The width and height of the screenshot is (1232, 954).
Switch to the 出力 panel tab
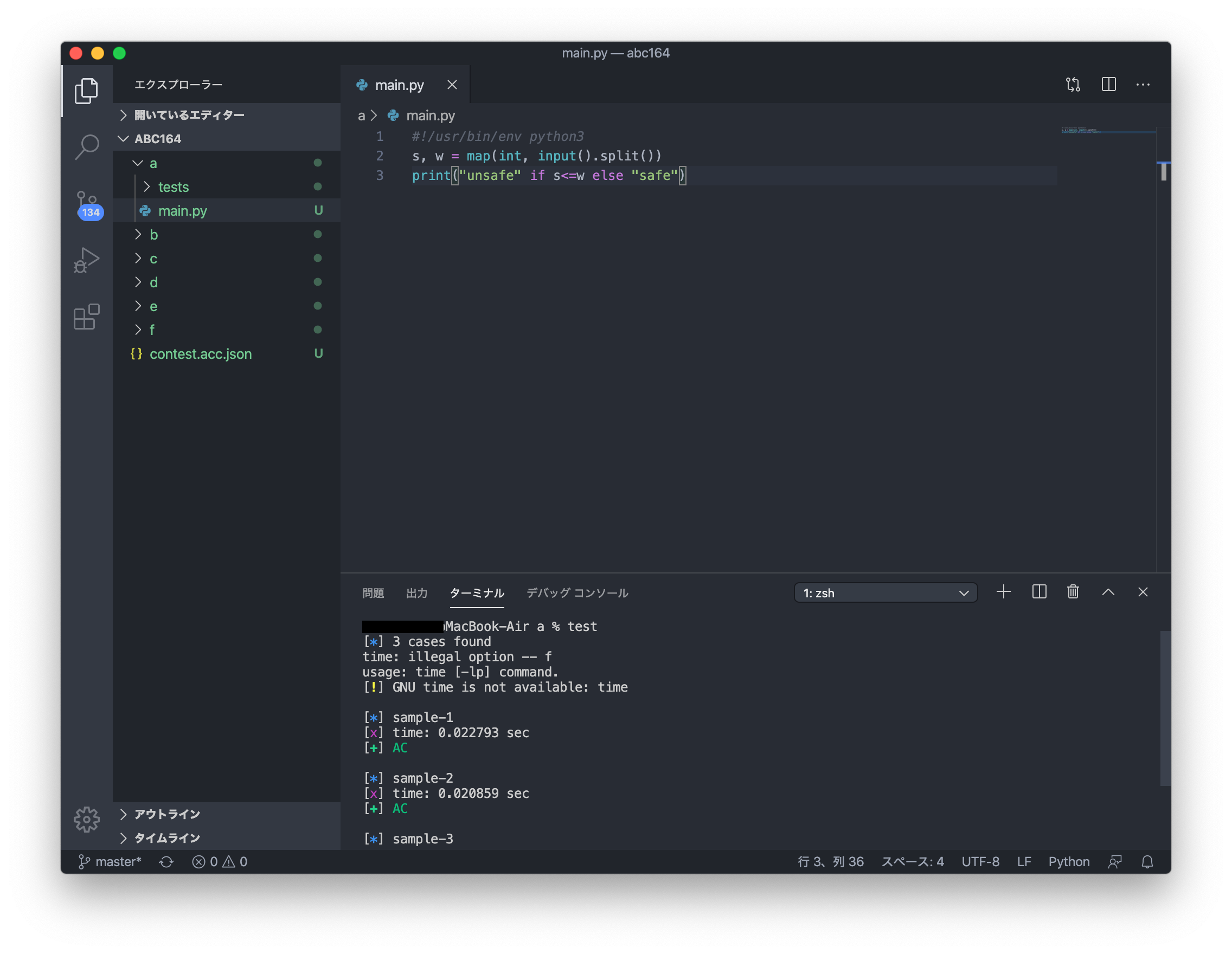point(416,592)
